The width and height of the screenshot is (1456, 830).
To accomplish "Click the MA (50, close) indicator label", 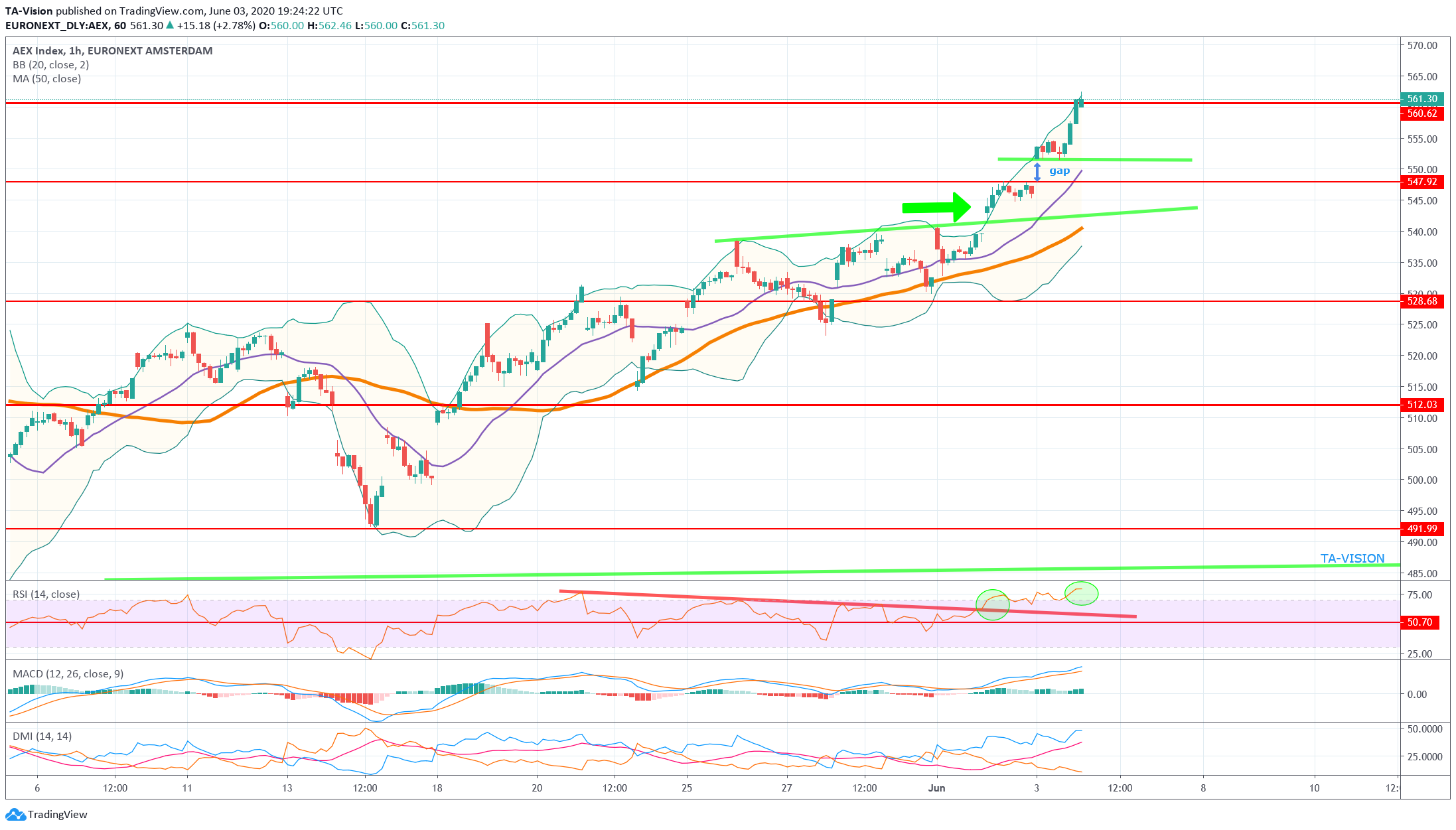I will click(x=47, y=78).
